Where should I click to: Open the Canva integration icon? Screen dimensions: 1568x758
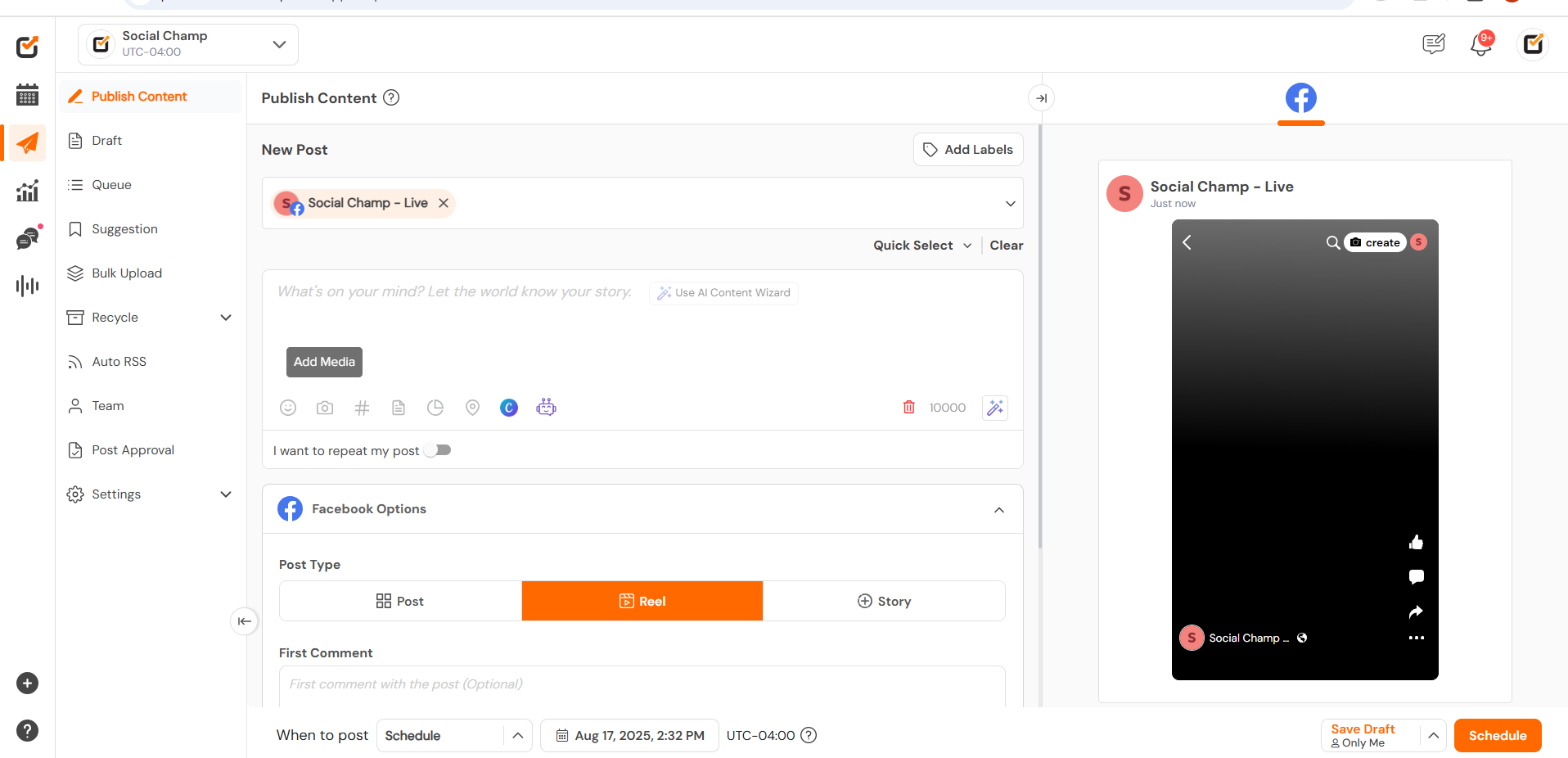click(x=509, y=408)
